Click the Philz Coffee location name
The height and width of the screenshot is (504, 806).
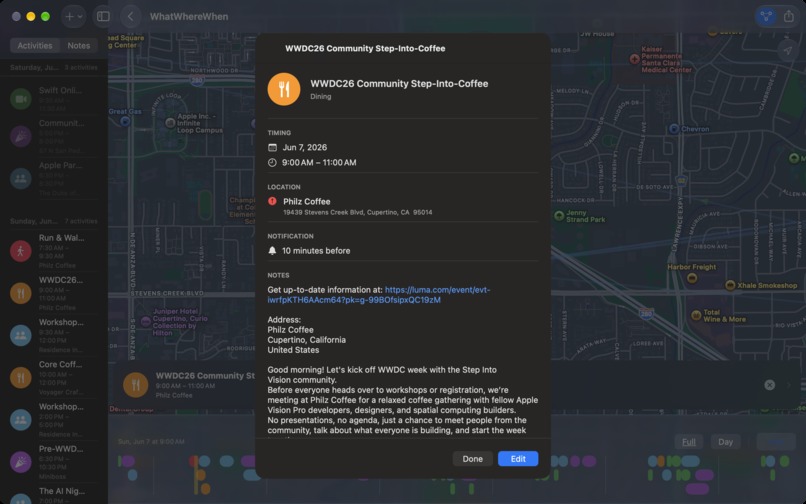[x=306, y=202]
